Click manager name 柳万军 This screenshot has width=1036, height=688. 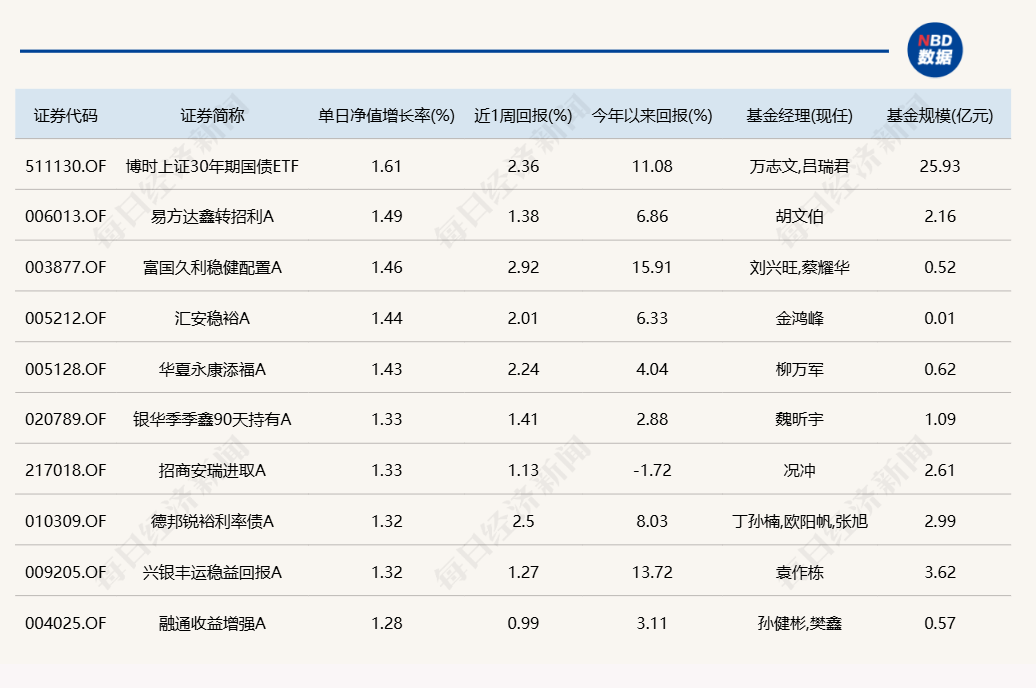click(x=799, y=369)
